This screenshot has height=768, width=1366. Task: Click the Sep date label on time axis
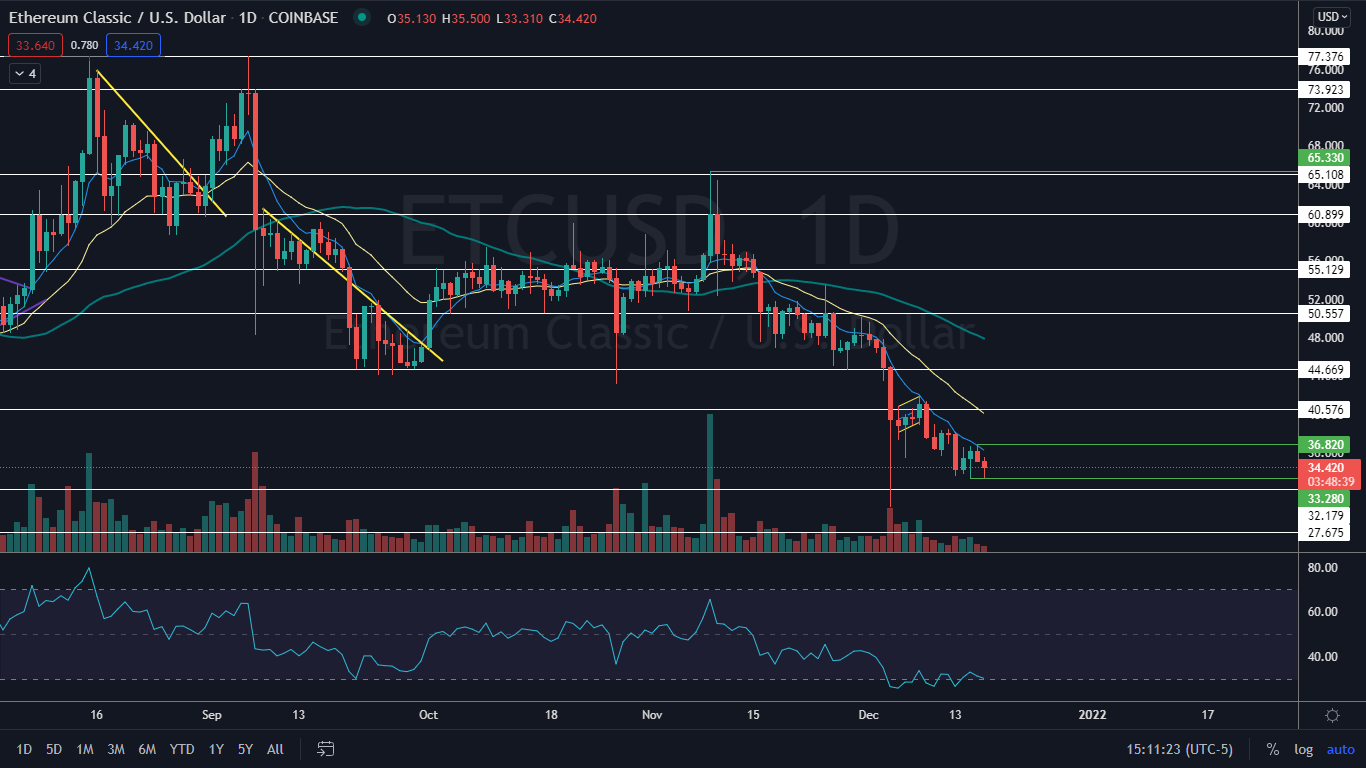point(210,715)
